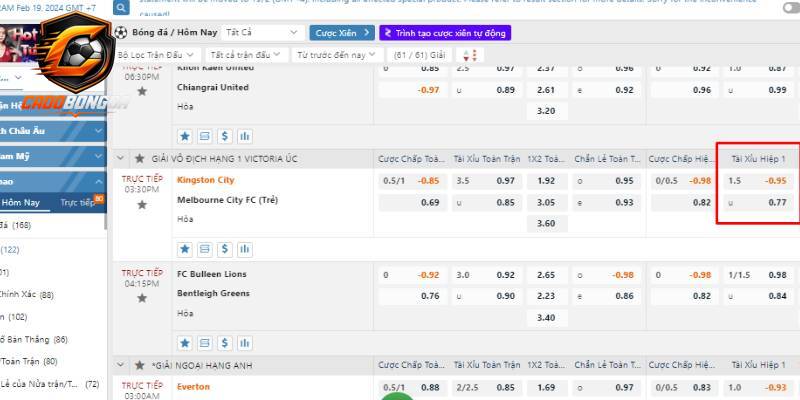
Task: Open Bàn Thắng (86) sidebar bet type
Action: click(x=34, y=339)
